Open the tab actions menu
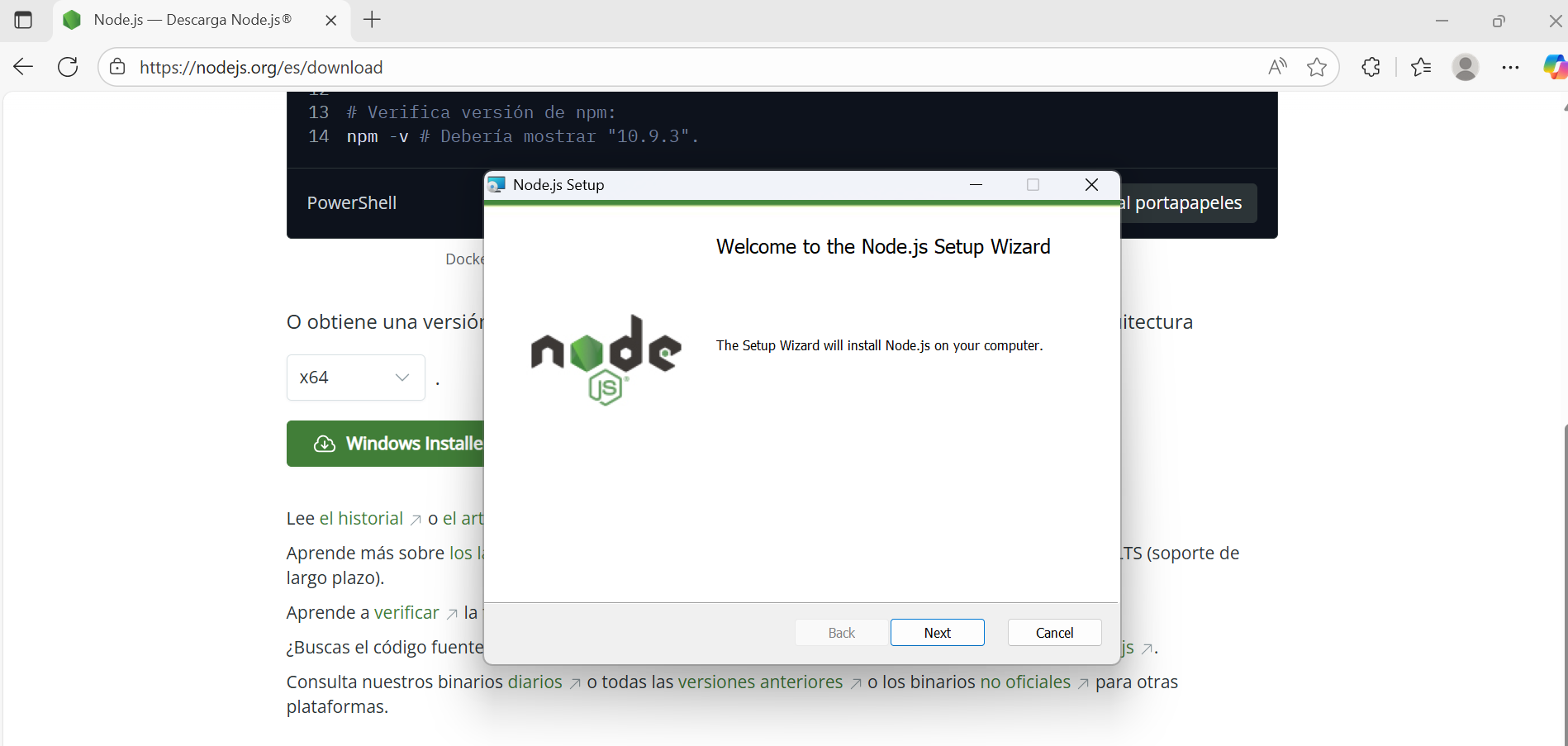The width and height of the screenshot is (1568, 746). point(23,20)
